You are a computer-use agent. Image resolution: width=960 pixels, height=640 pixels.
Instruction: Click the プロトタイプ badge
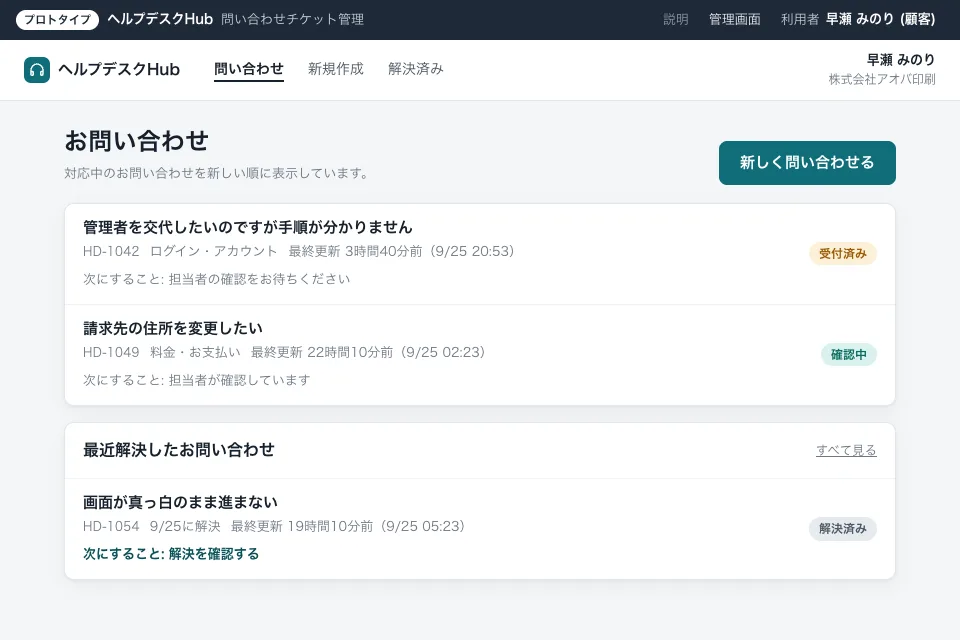point(58,20)
